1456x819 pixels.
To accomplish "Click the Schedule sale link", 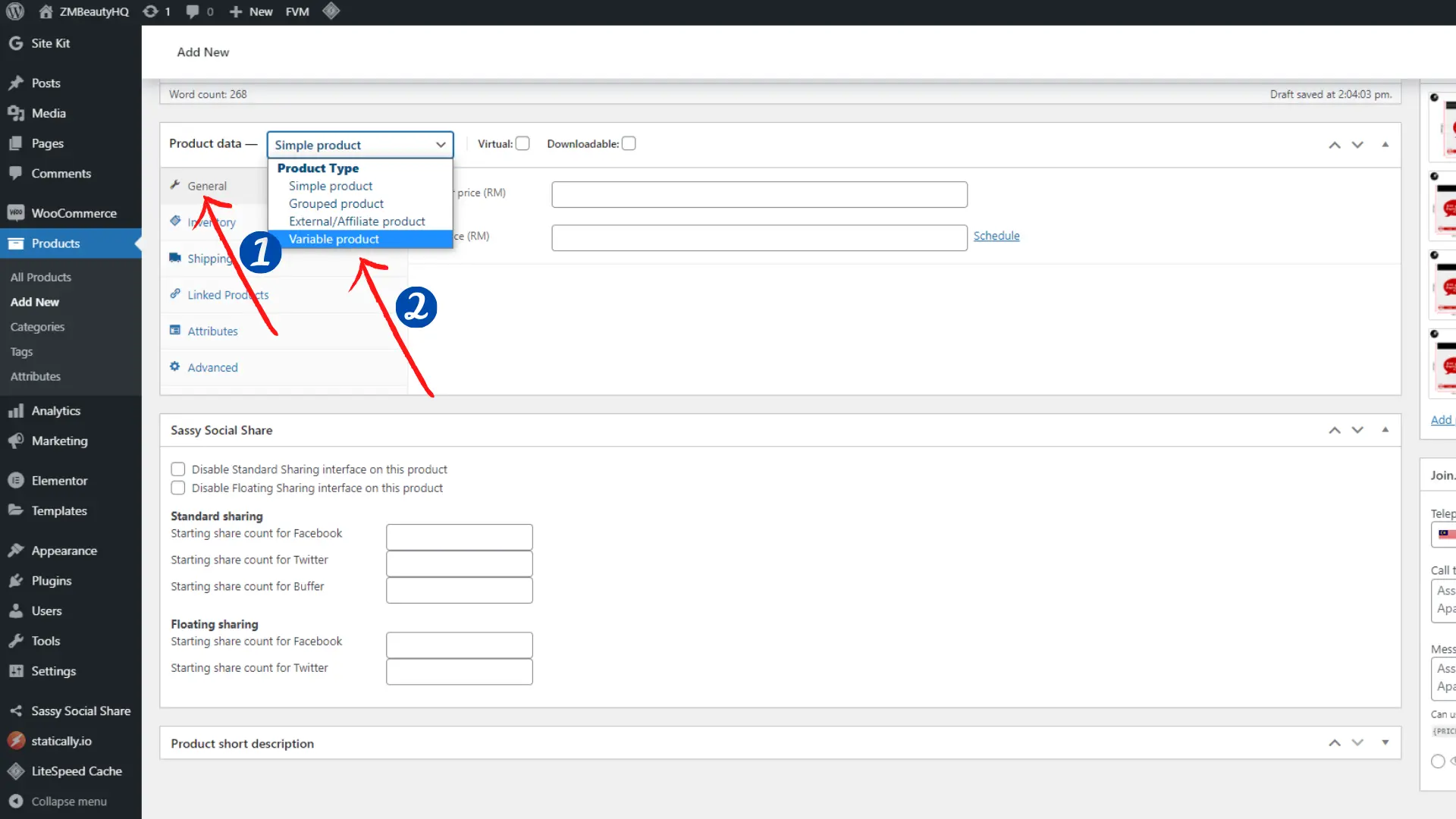I will click(x=996, y=236).
